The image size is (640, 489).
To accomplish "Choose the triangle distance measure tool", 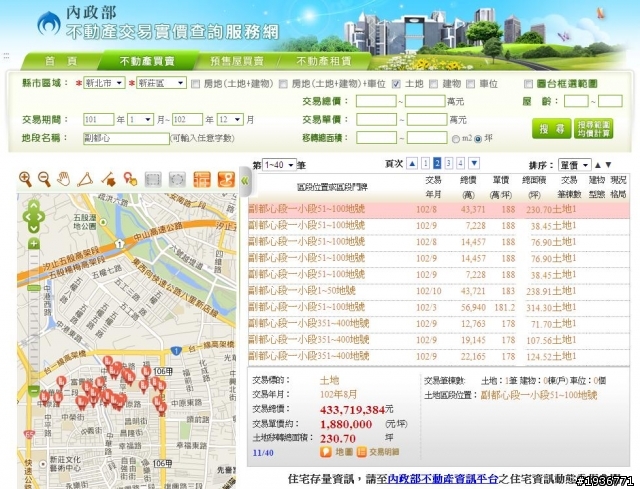I will tap(87, 179).
